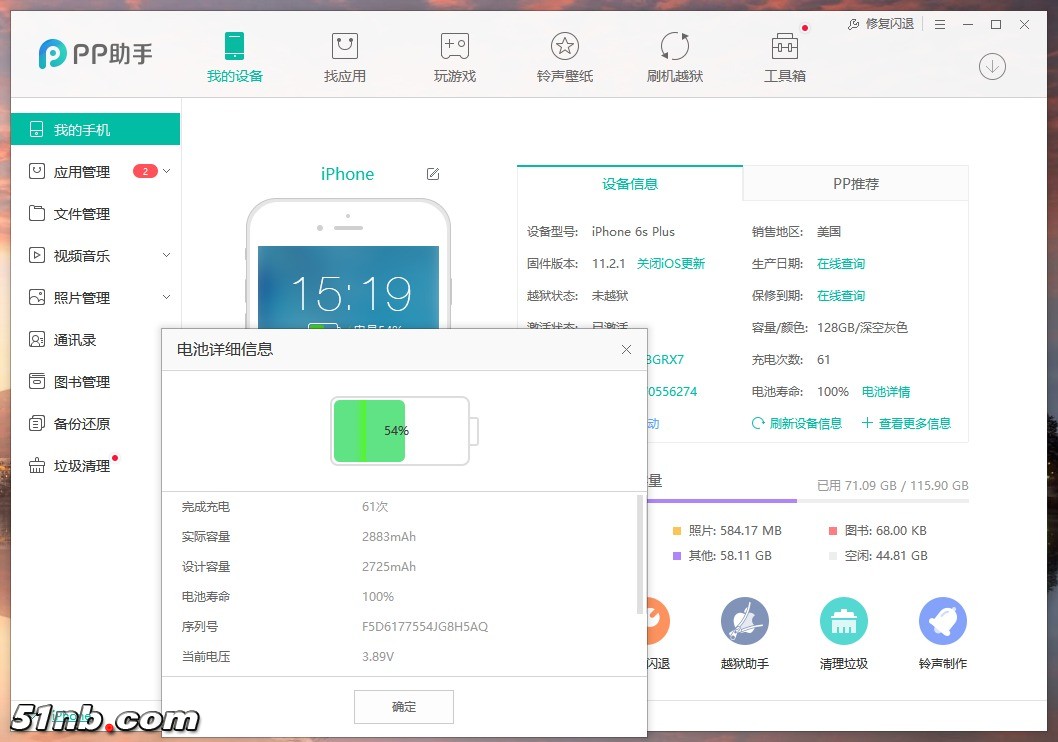1058x742 pixels.
Task: Open the 玩游戏 games section
Action: point(455,57)
